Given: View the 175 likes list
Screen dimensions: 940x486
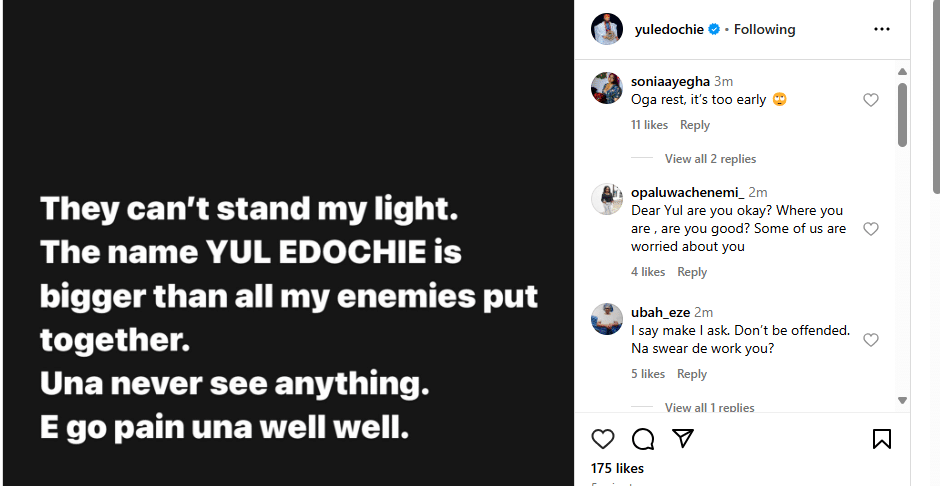Looking at the screenshot, I should [x=617, y=468].
